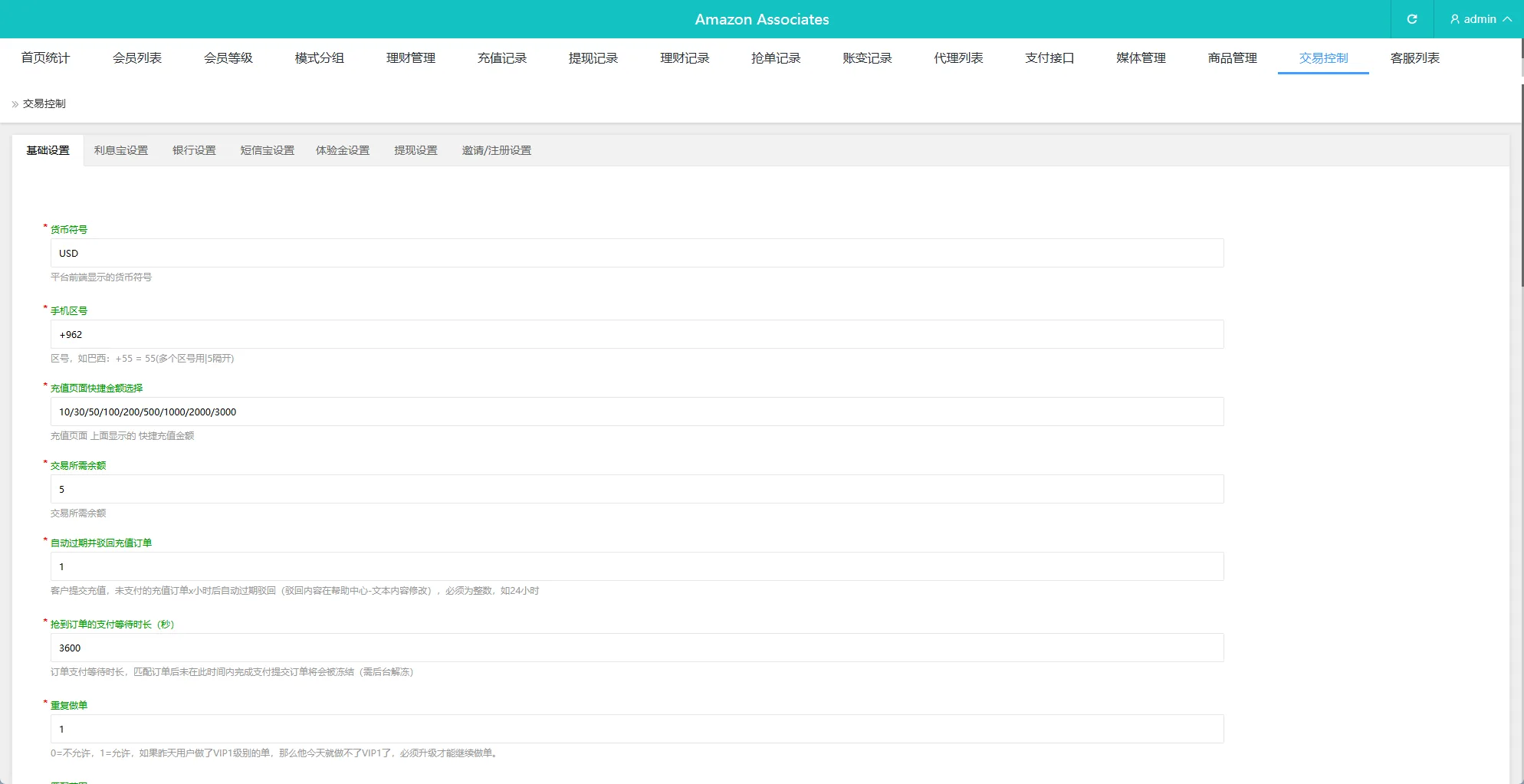
Task: Open the admin user dropdown menu
Action: [1480, 19]
